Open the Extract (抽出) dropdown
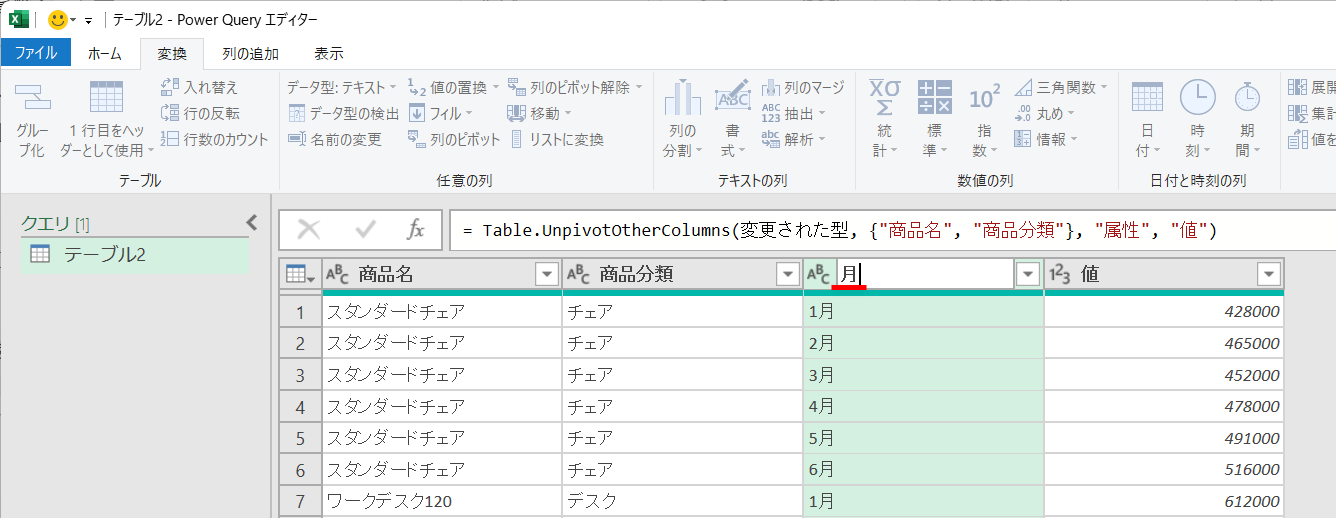The height and width of the screenshot is (518, 1336). [x=794, y=113]
